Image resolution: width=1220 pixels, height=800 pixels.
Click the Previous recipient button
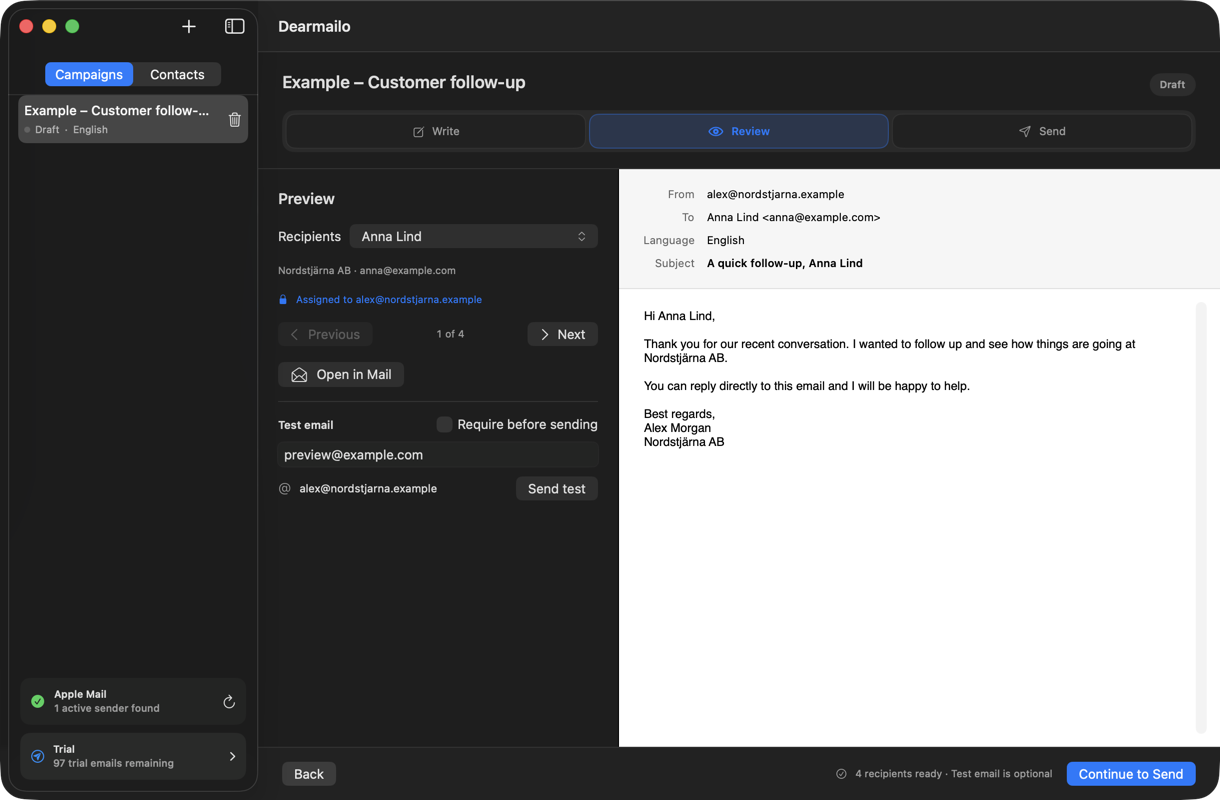click(x=325, y=334)
